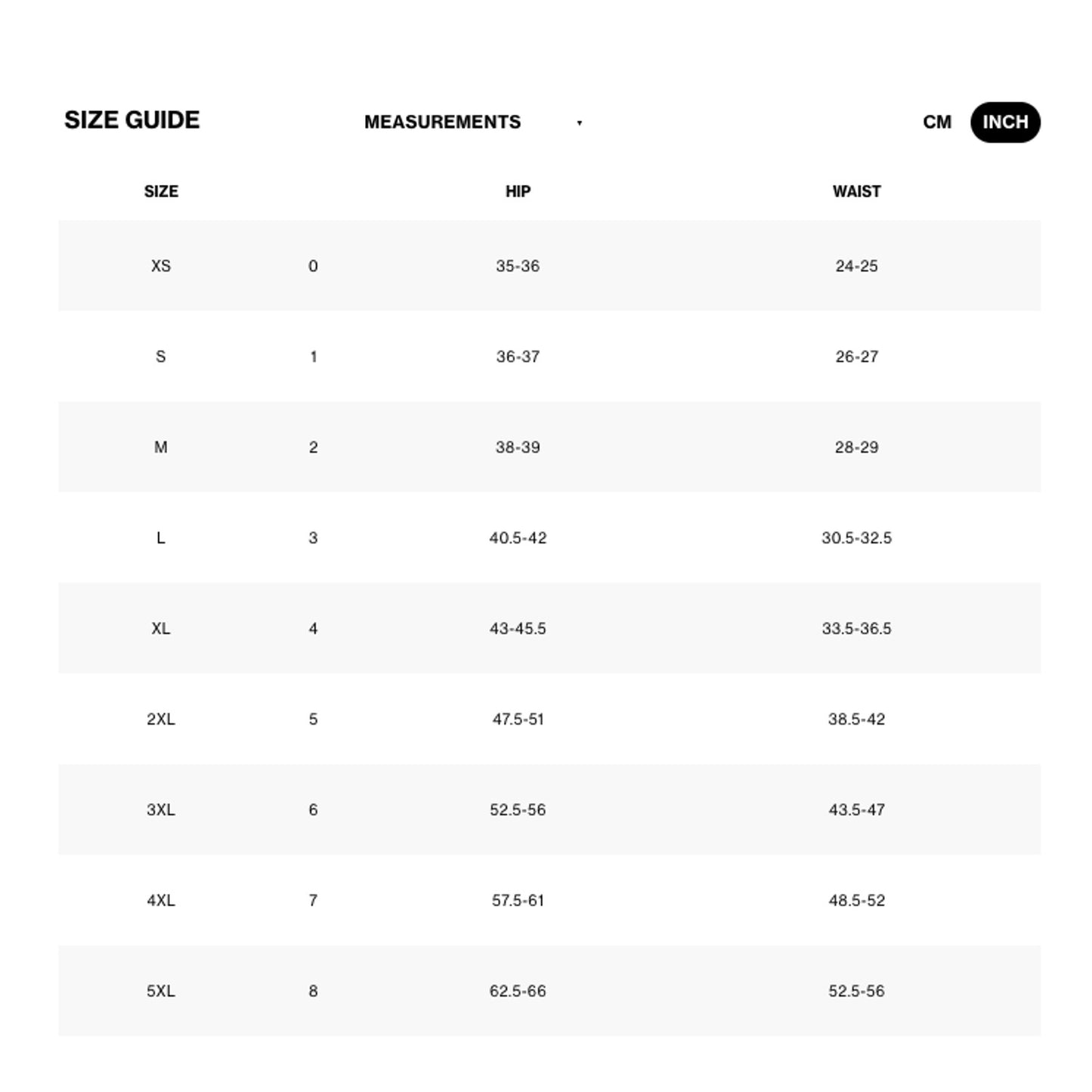Screen dimensions: 1092x1092
Task: Click waist value 24-25 for XS
Action: [856, 266]
